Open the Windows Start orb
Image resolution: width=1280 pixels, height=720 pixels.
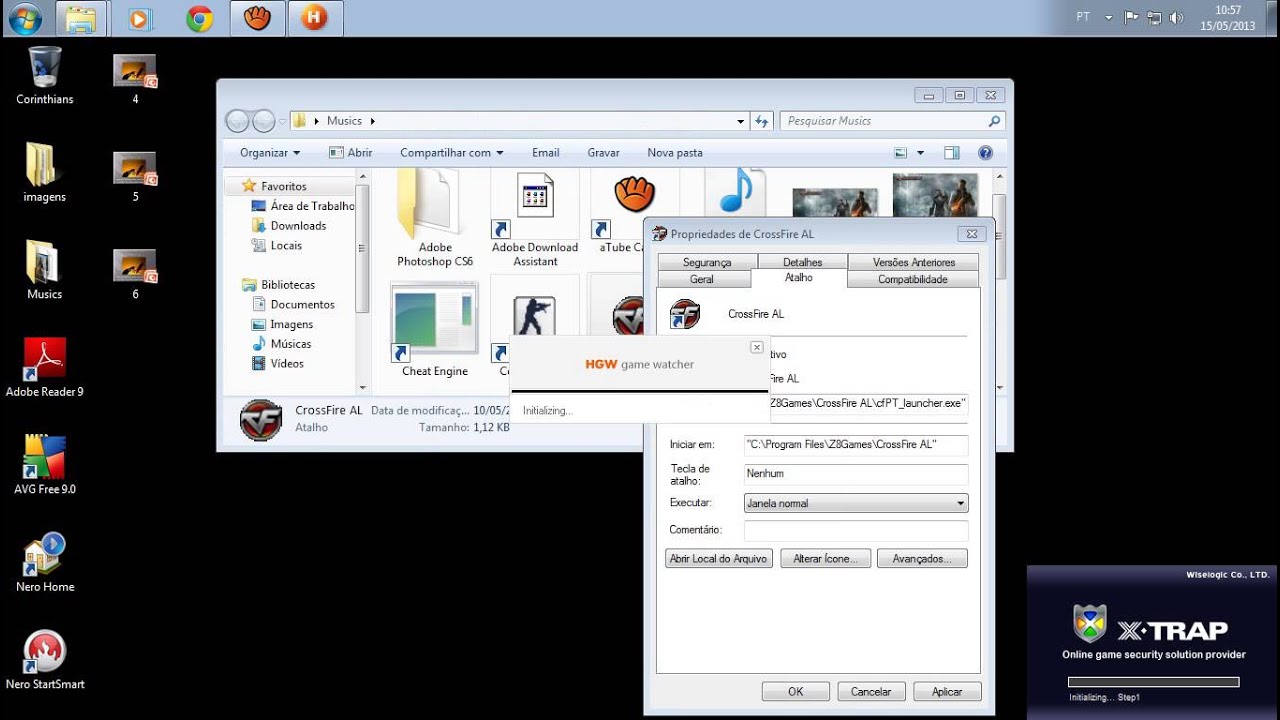coord(24,18)
